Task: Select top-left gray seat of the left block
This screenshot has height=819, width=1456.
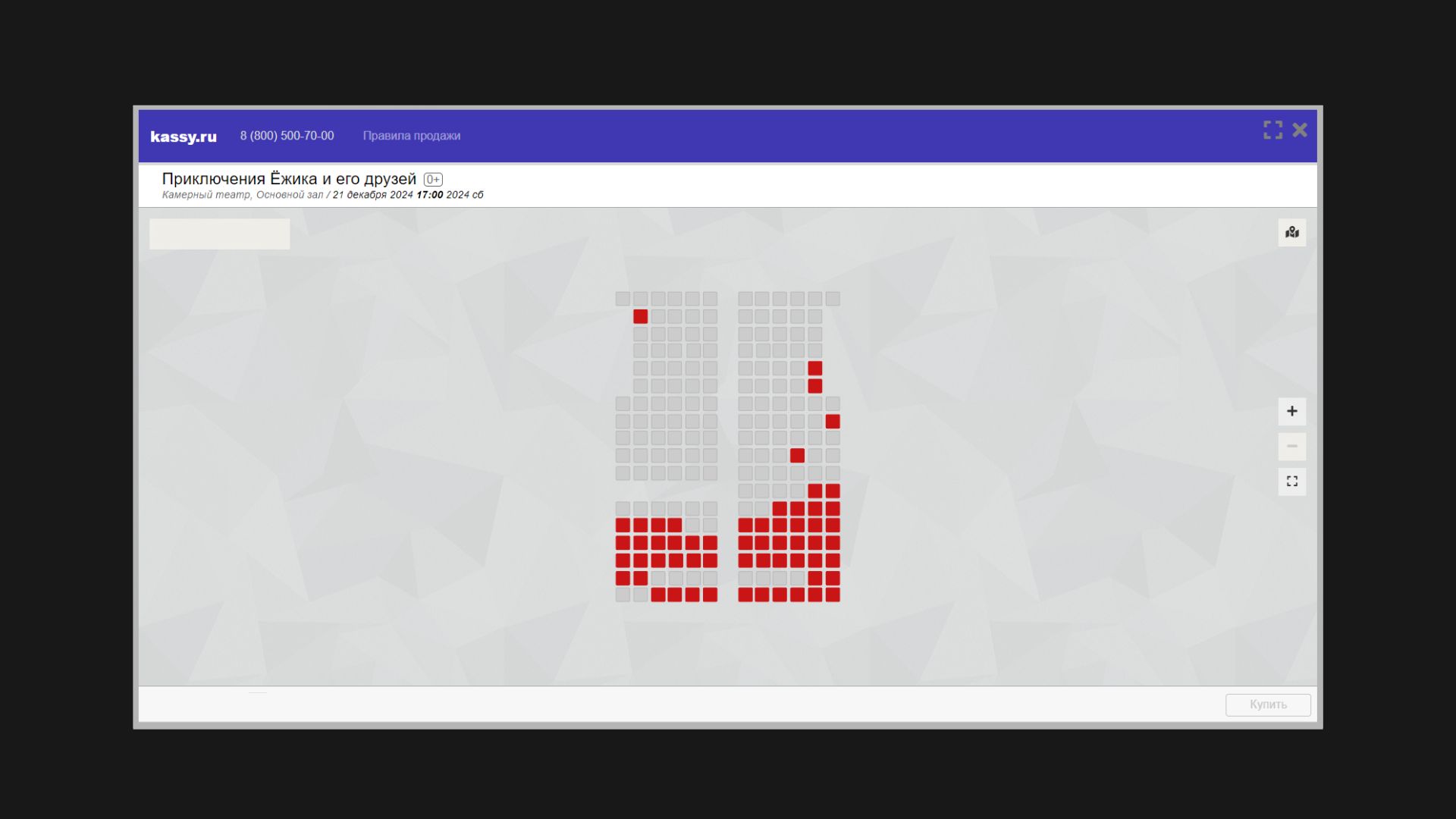Action: click(x=623, y=299)
